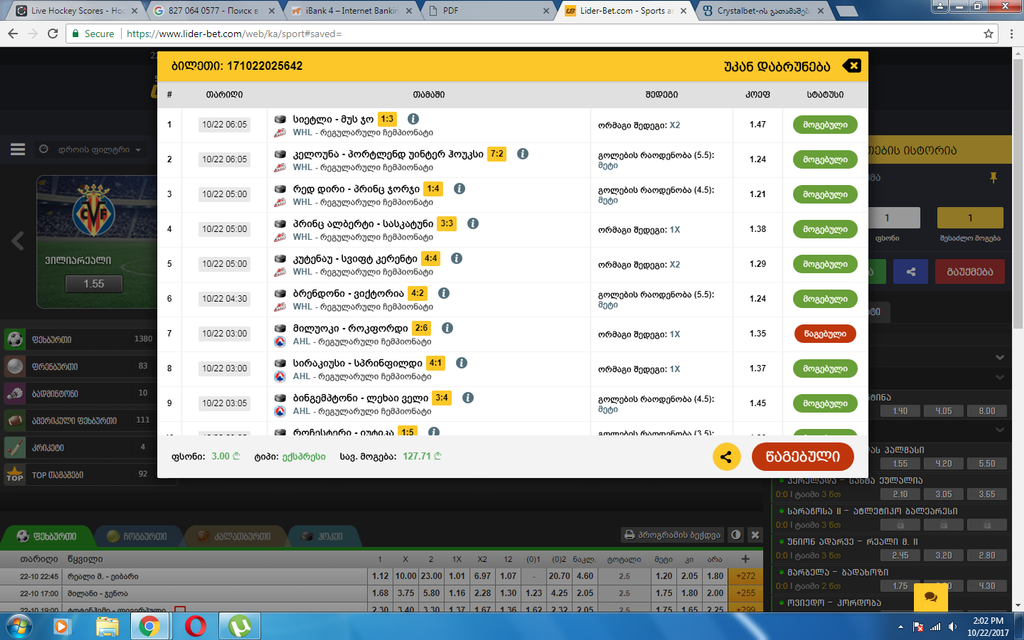Screen dimensions: 1024x640
Task: Click the browser address bar URL
Action: pyautogui.click(x=234, y=33)
